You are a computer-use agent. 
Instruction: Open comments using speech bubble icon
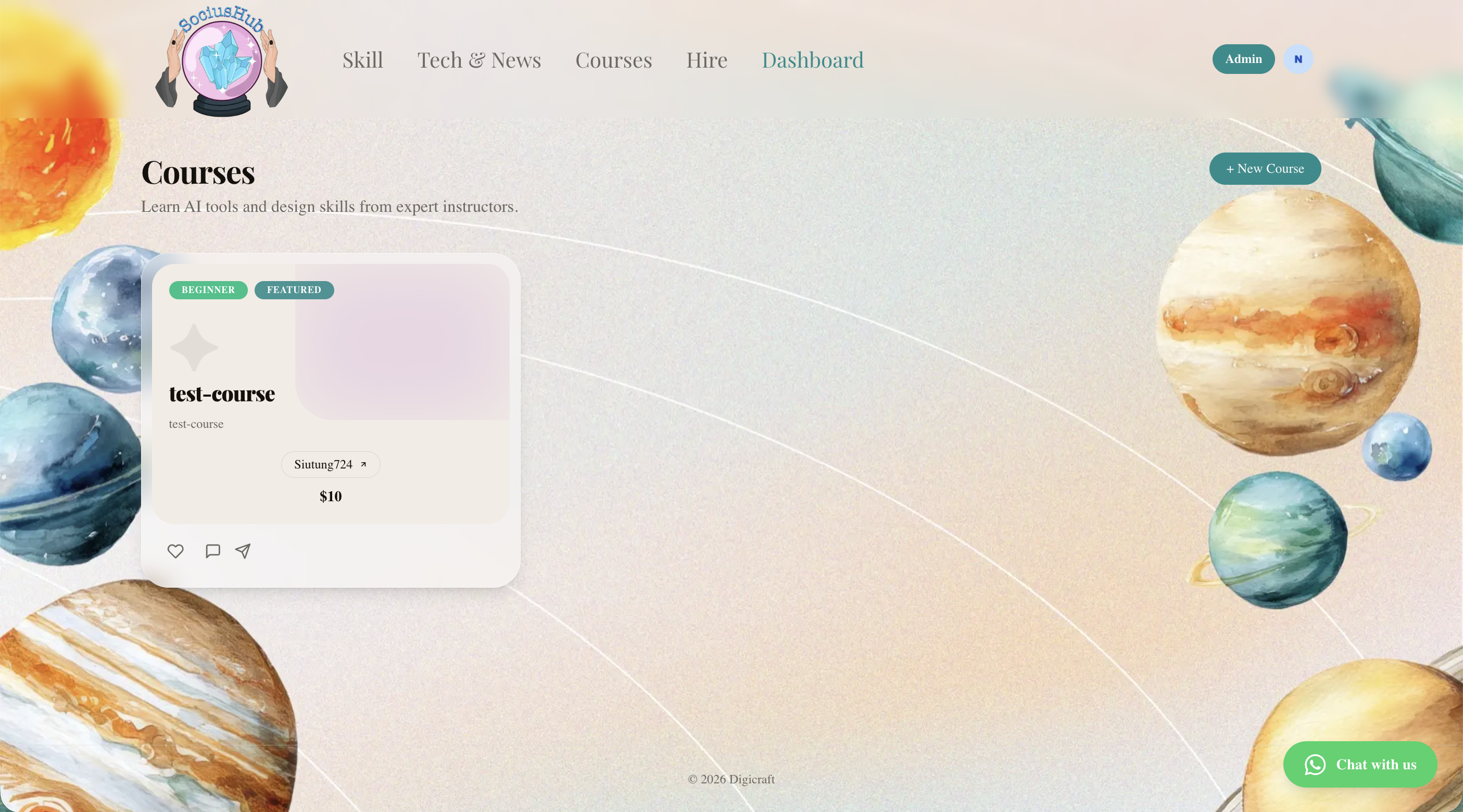point(212,551)
